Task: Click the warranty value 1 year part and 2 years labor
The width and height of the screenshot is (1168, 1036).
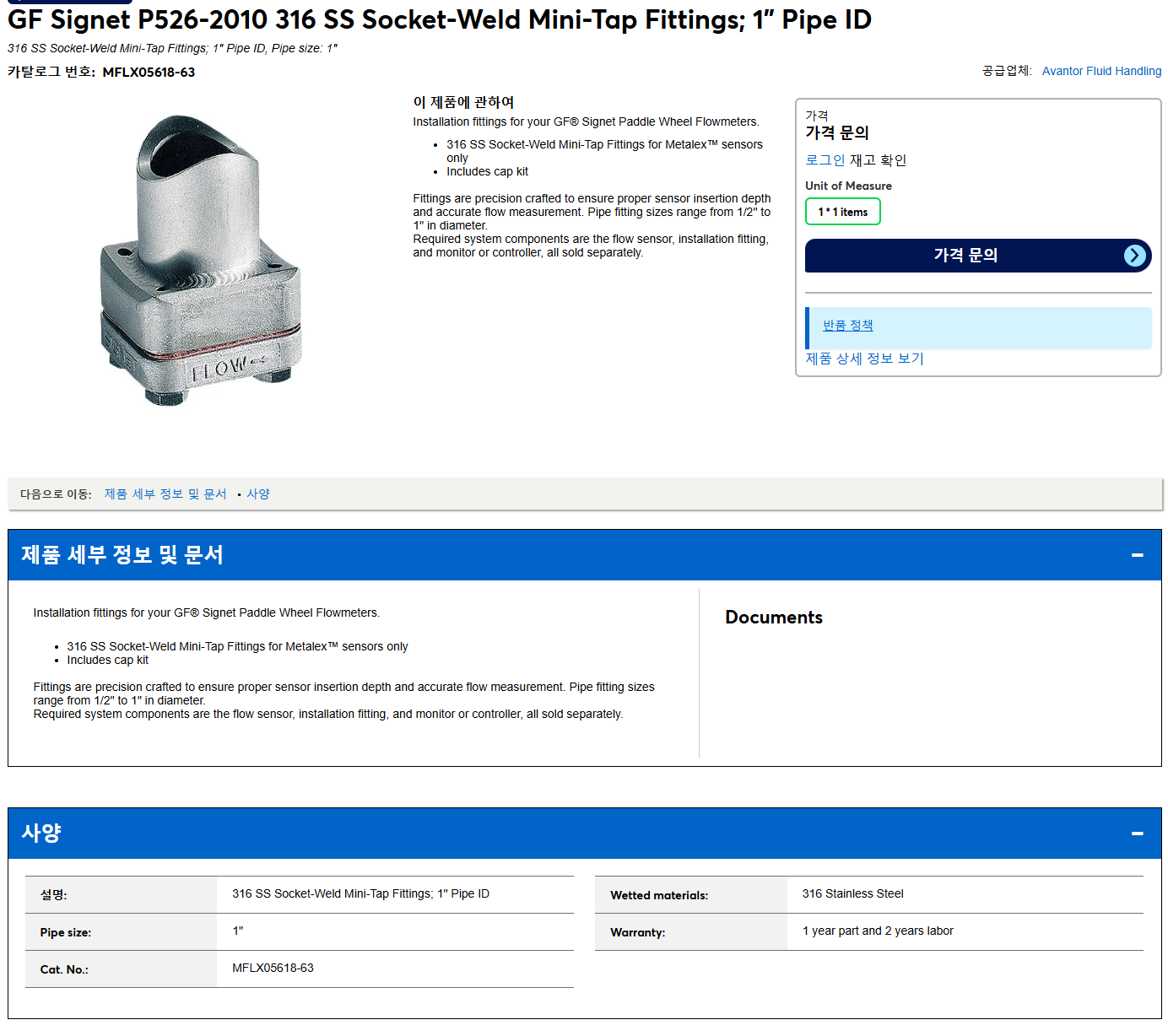Action: [x=878, y=931]
